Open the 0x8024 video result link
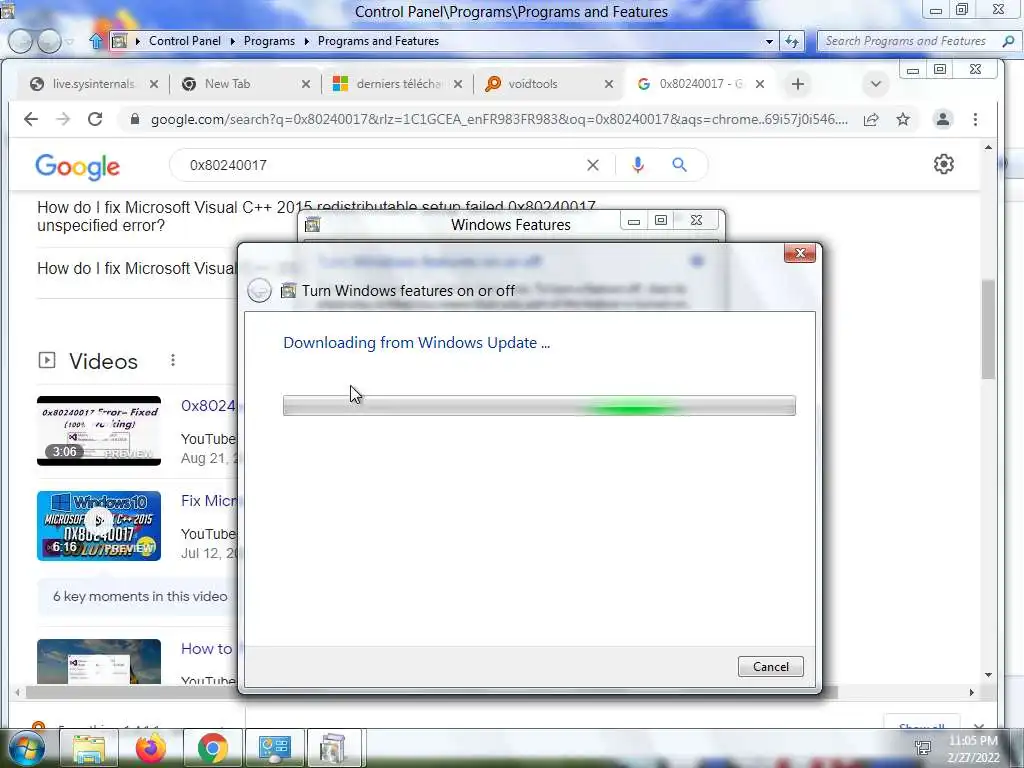The image size is (1024, 768). (208, 406)
